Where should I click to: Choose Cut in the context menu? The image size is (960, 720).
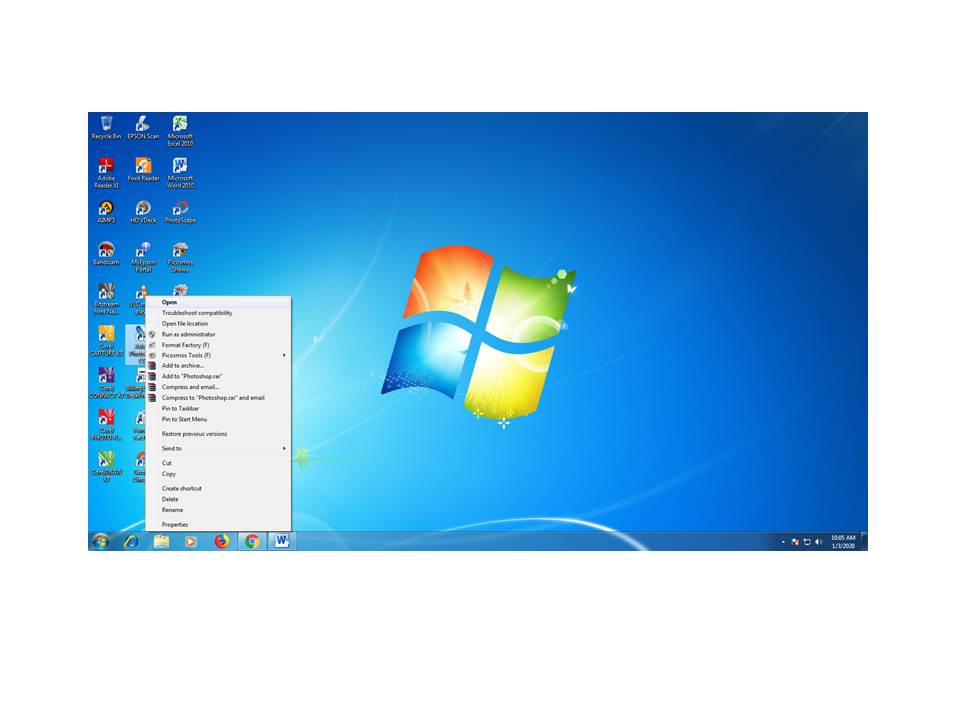(218, 463)
